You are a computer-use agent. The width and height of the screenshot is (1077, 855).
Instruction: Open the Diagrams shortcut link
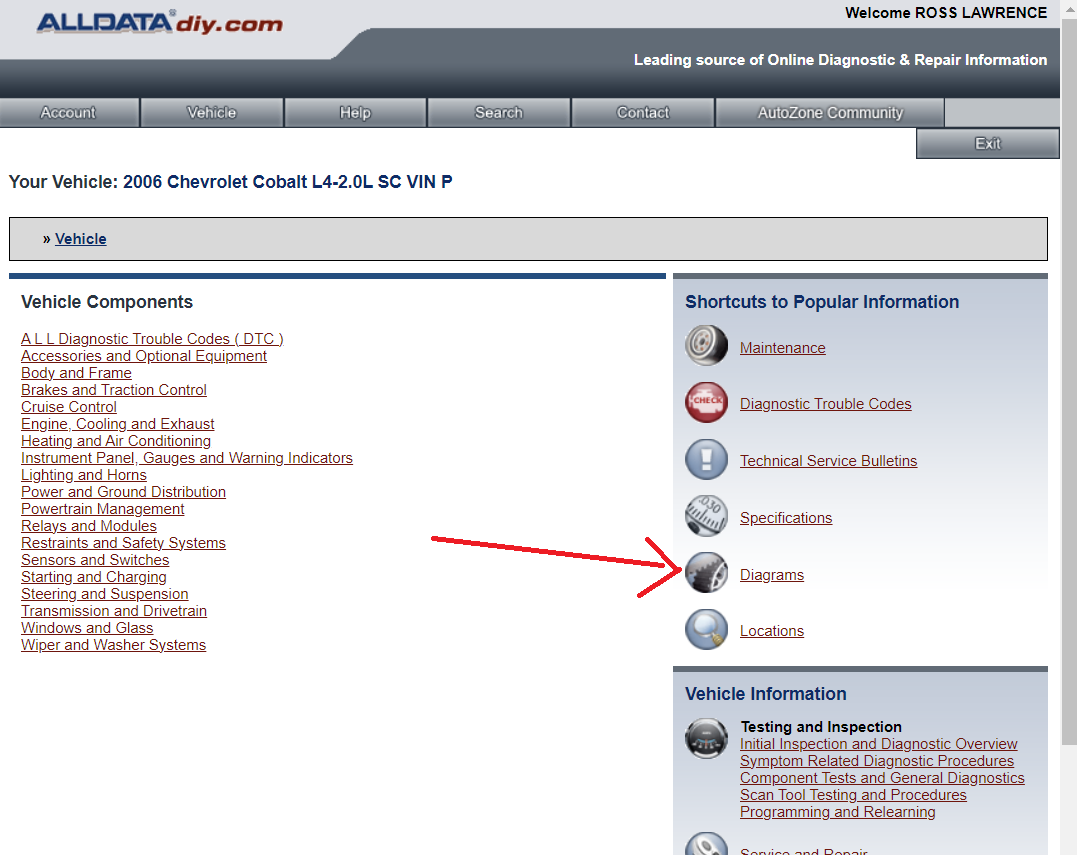[771, 575]
